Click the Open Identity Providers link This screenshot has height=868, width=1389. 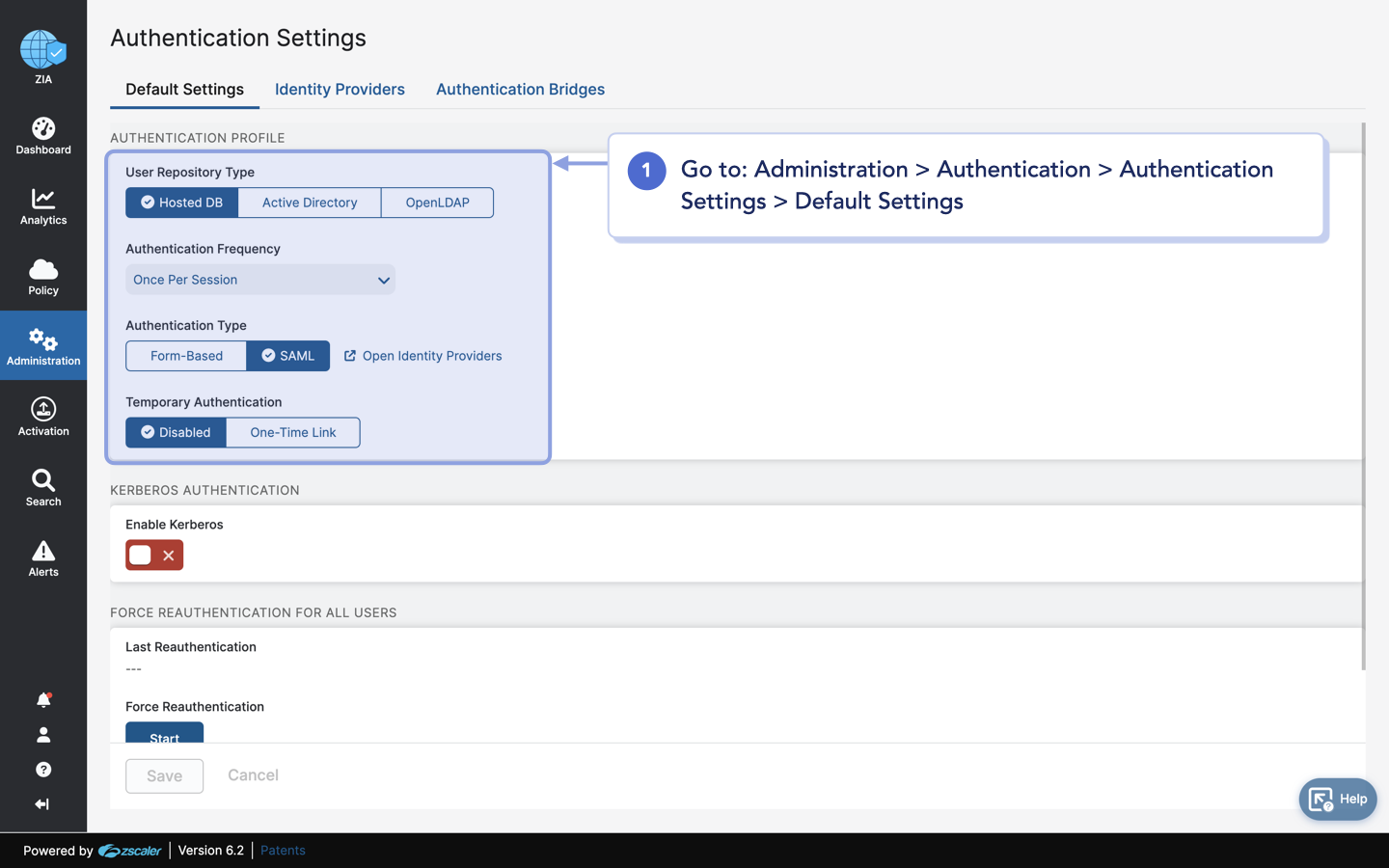[432, 355]
